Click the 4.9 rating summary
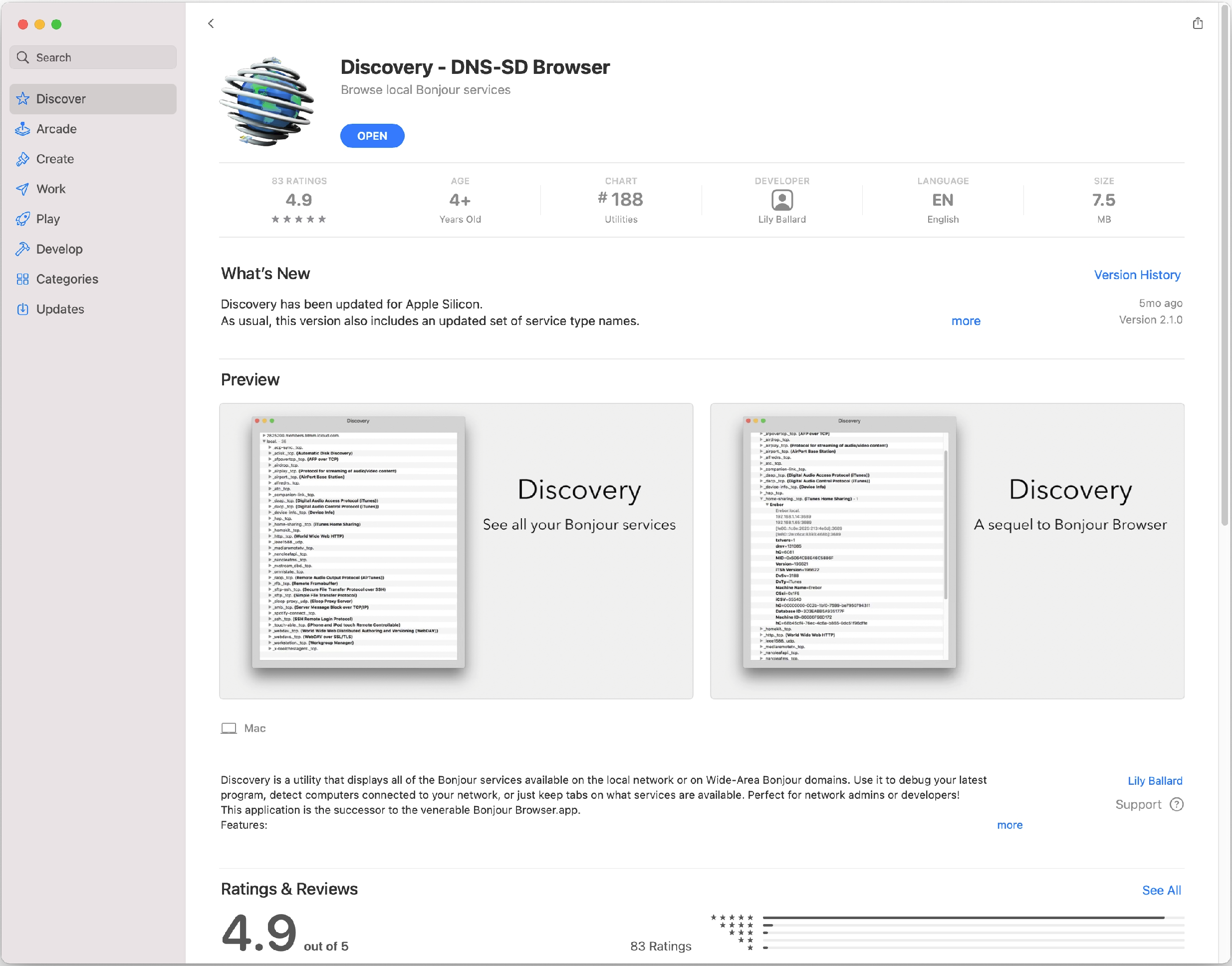This screenshot has height=966, width=1232. [x=299, y=201]
